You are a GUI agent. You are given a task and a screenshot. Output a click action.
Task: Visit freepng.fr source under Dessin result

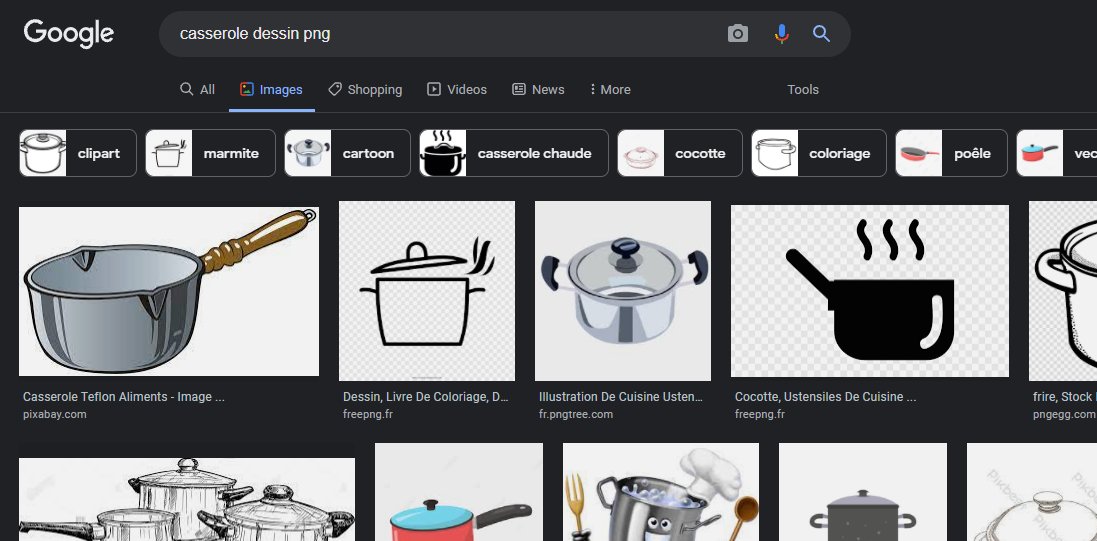point(368,414)
